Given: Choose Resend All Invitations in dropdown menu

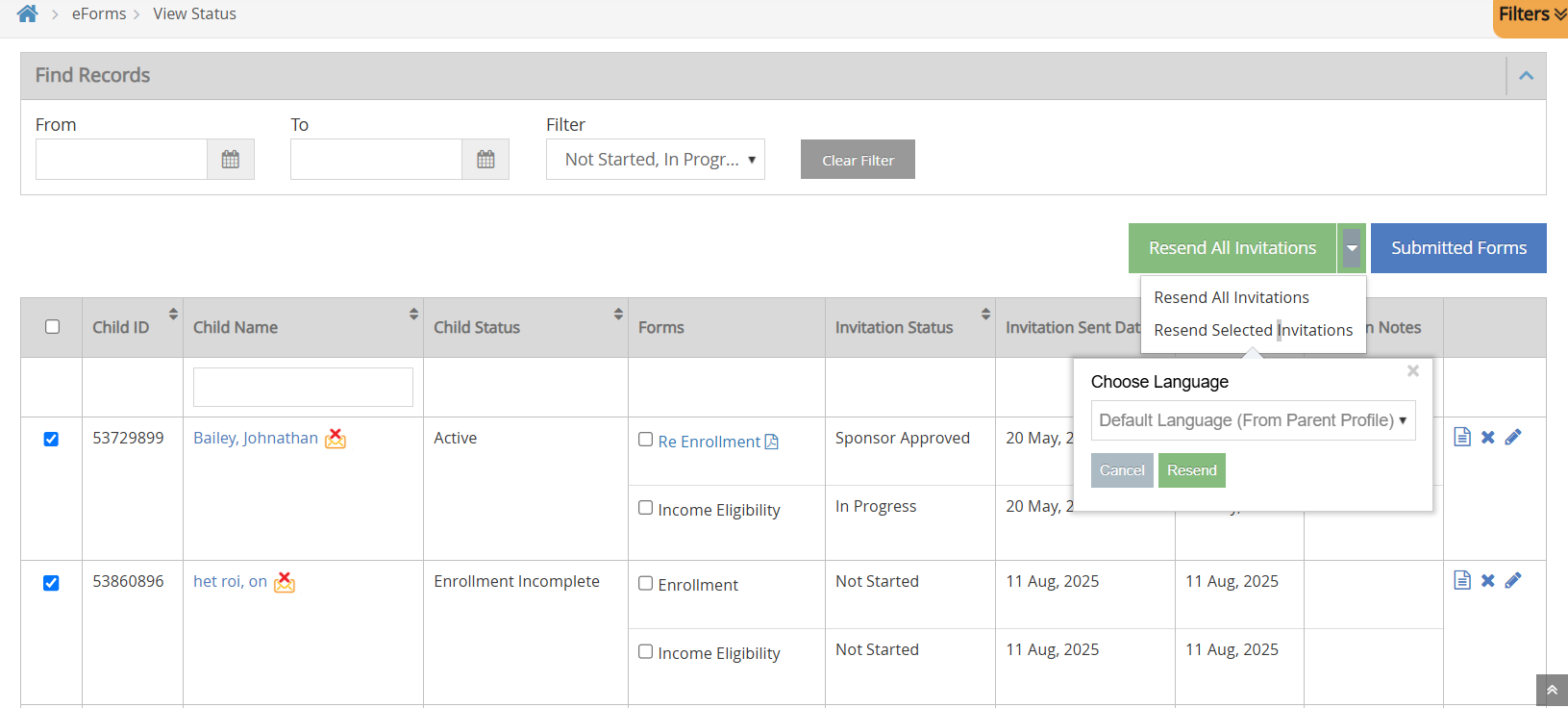Looking at the screenshot, I should pyautogui.click(x=1232, y=297).
